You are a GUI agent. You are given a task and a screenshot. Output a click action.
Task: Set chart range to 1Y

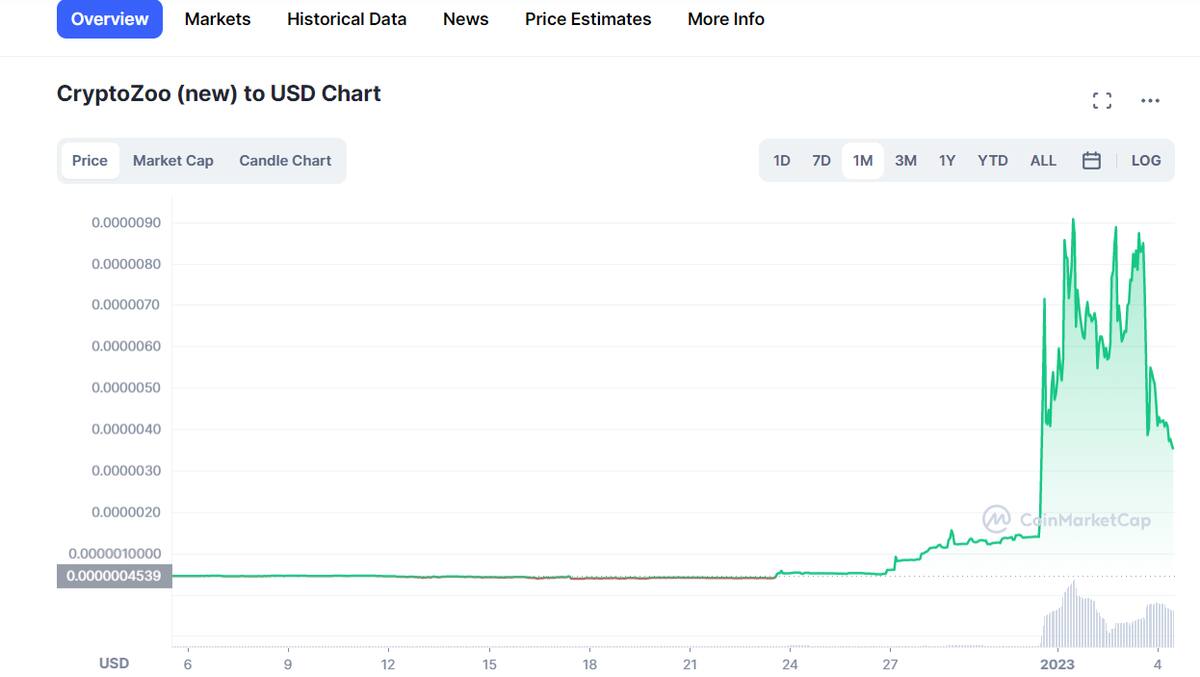click(x=947, y=160)
